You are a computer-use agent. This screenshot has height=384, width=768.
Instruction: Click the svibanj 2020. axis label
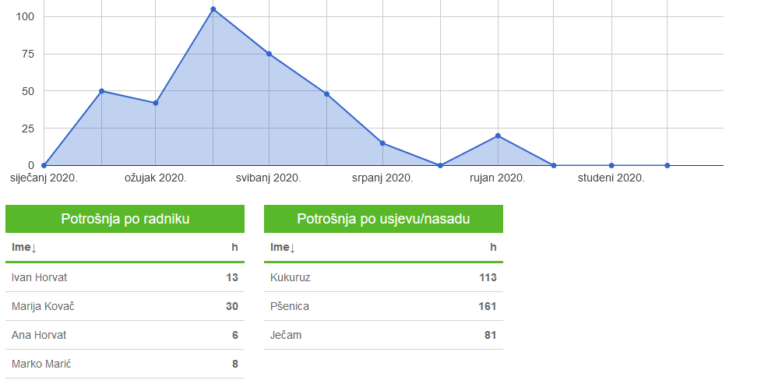pos(268,178)
